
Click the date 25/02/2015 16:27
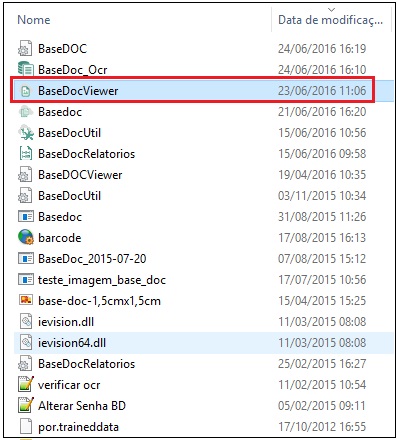click(322, 364)
